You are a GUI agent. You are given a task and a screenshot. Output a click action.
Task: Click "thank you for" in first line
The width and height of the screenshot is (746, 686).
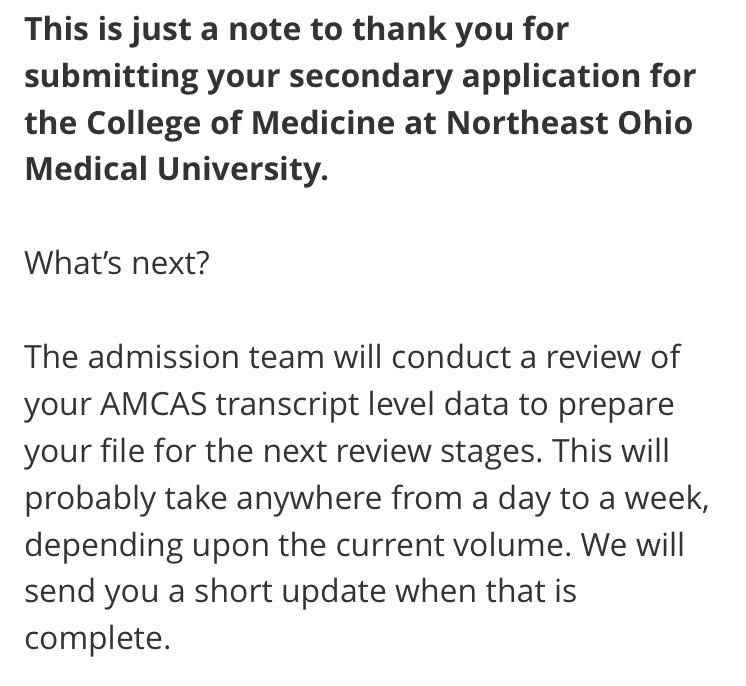click(x=461, y=29)
